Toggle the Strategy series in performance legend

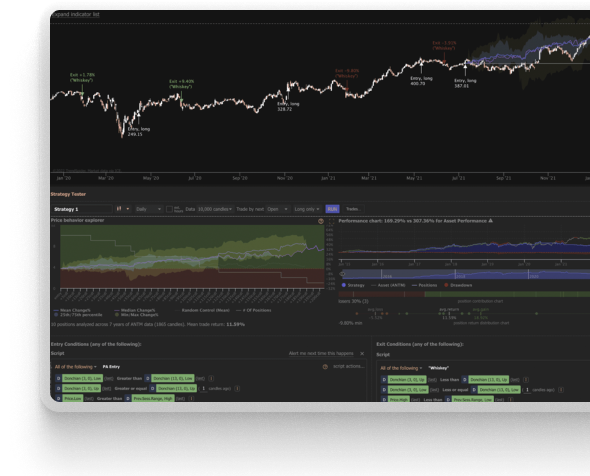(x=353, y=285)
